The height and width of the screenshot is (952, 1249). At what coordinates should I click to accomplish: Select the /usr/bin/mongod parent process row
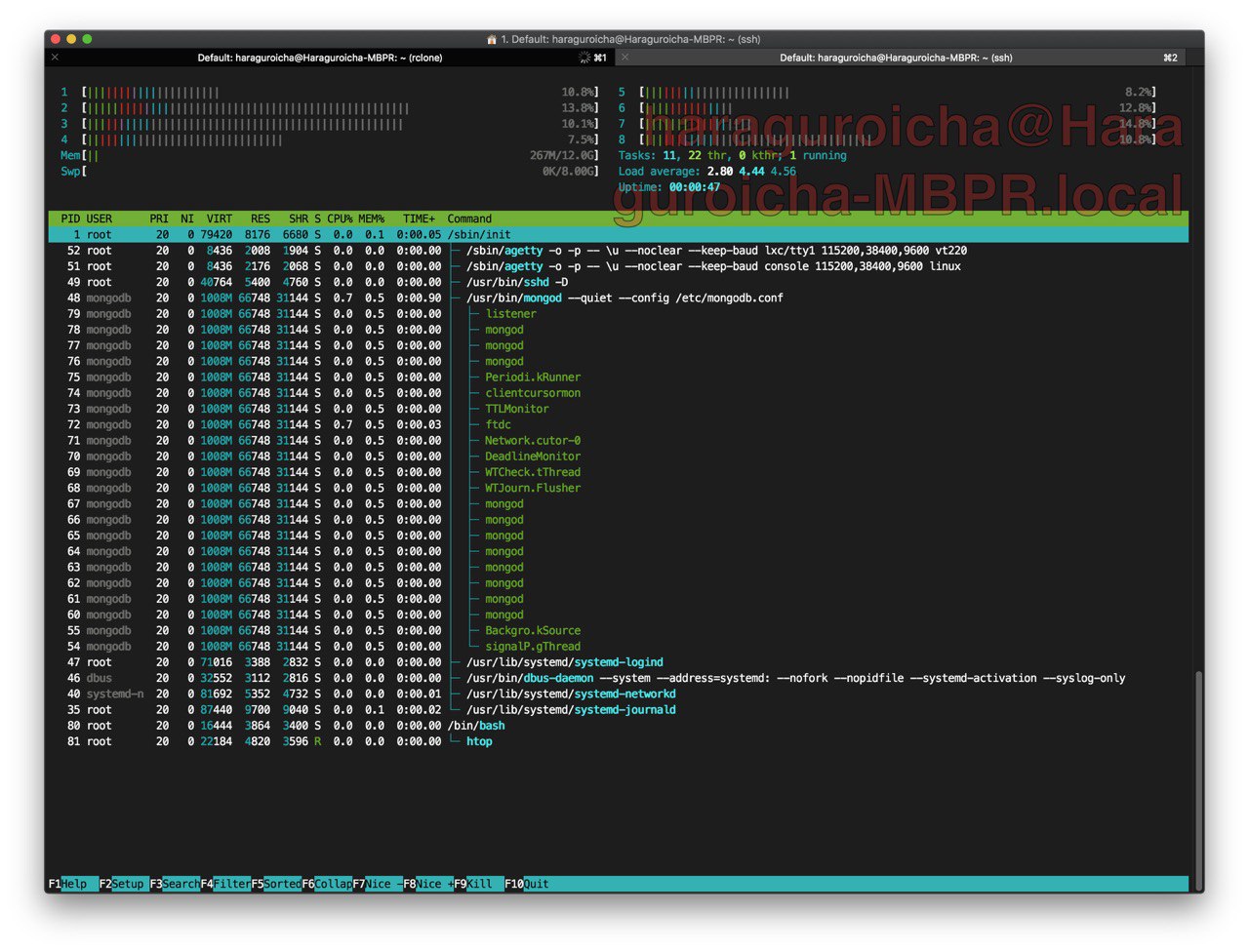pyautogui.click(x=619, y=297)
